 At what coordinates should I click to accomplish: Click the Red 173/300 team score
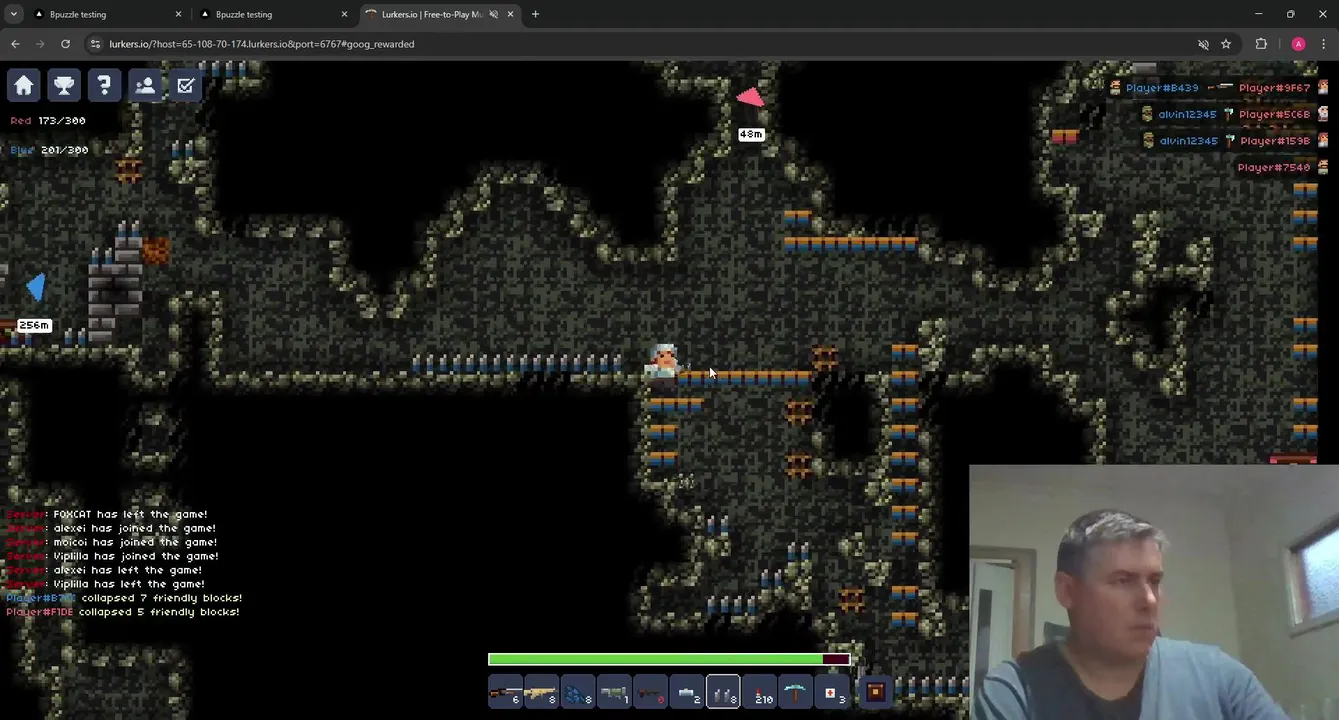click(x=48, y=120)
